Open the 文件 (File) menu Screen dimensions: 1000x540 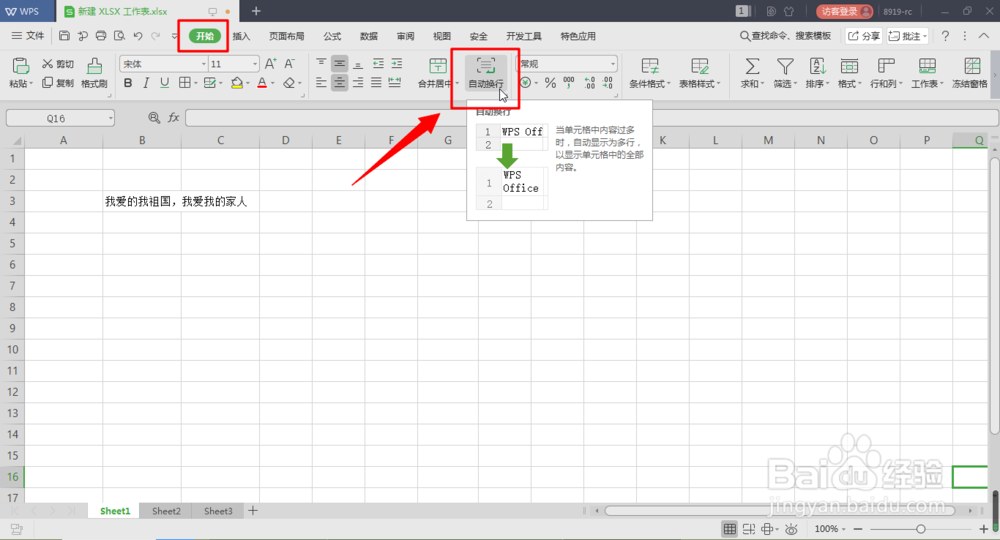(x=28, y=36)
